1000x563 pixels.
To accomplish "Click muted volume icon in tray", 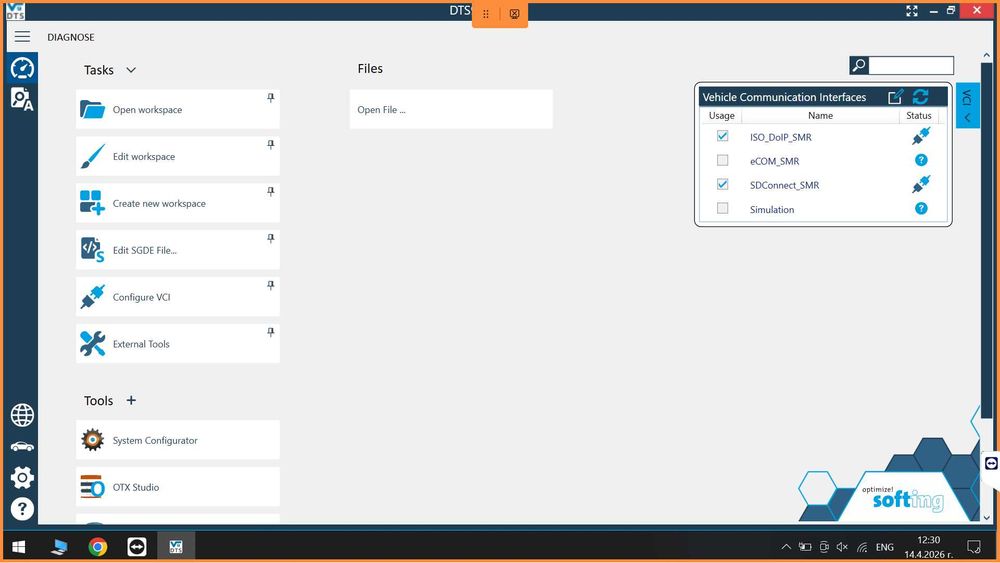I will pyautogui.click(x=842, y=546).
